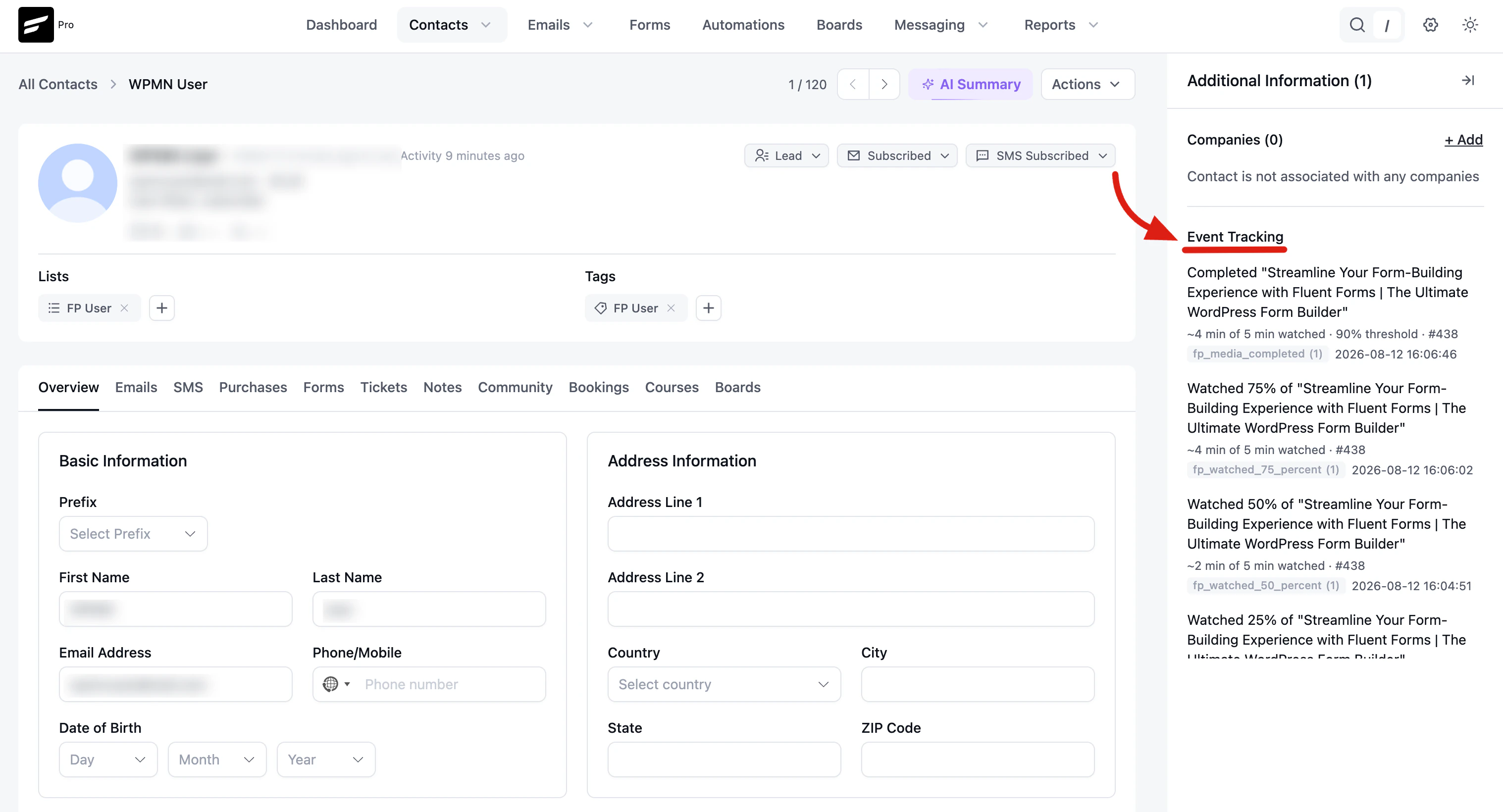This screenshot has width=1503, height=812.
Task: Toggle light/dark theme sun icon
Action: tap(1470, 24)
